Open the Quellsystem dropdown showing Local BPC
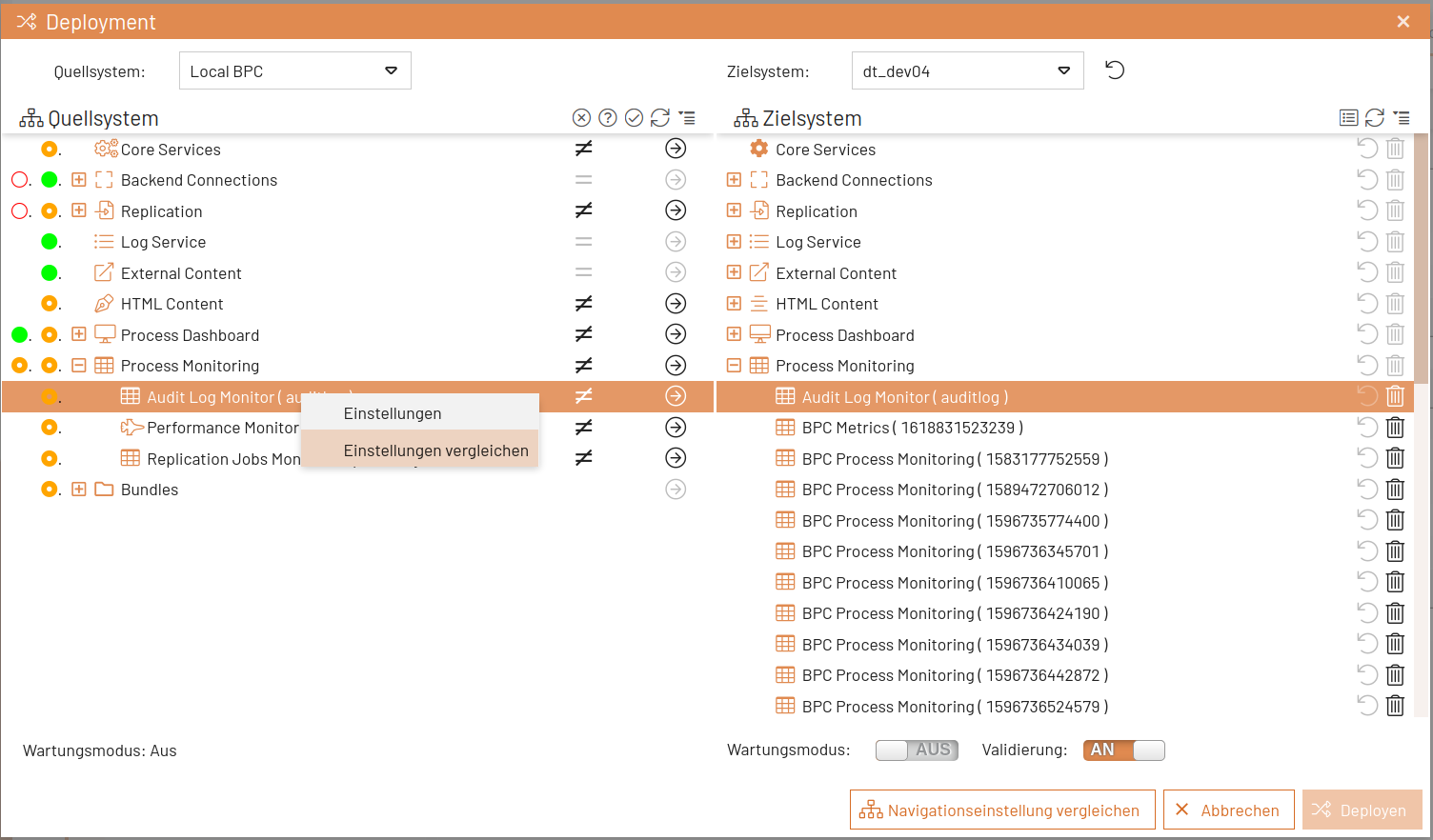The width and height of the screenshot is (1433, 840). coord(294,70)
